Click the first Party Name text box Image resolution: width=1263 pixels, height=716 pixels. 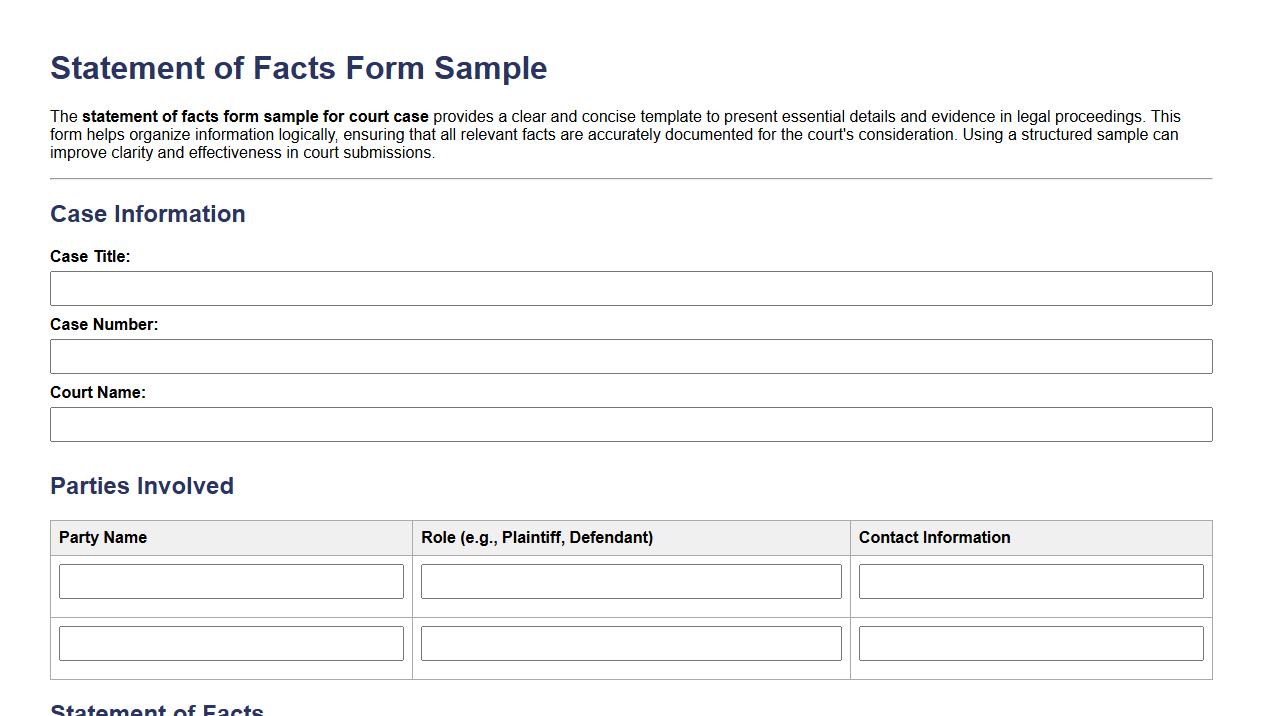click(x=231, y=581)
